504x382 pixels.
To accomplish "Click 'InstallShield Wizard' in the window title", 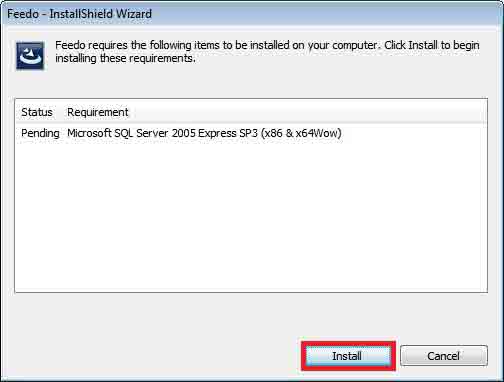I will click(101, 14).
